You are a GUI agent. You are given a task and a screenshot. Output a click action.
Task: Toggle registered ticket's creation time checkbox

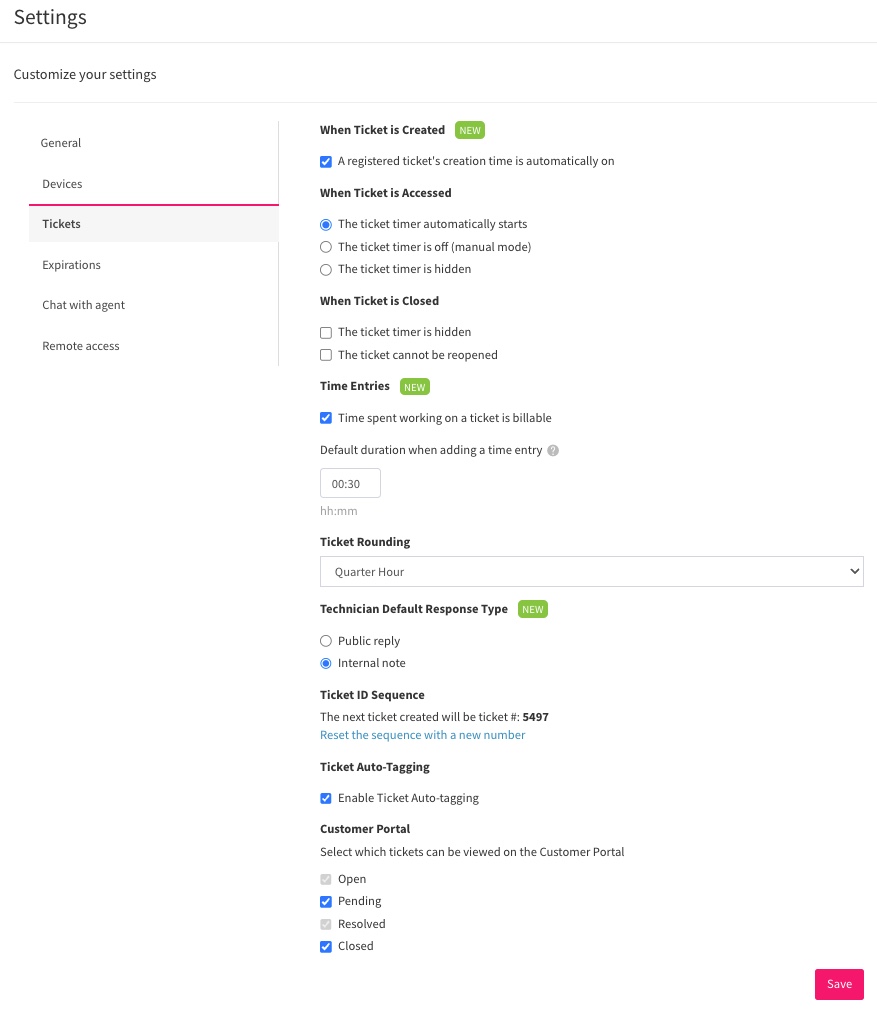click(x=326, y=162)
